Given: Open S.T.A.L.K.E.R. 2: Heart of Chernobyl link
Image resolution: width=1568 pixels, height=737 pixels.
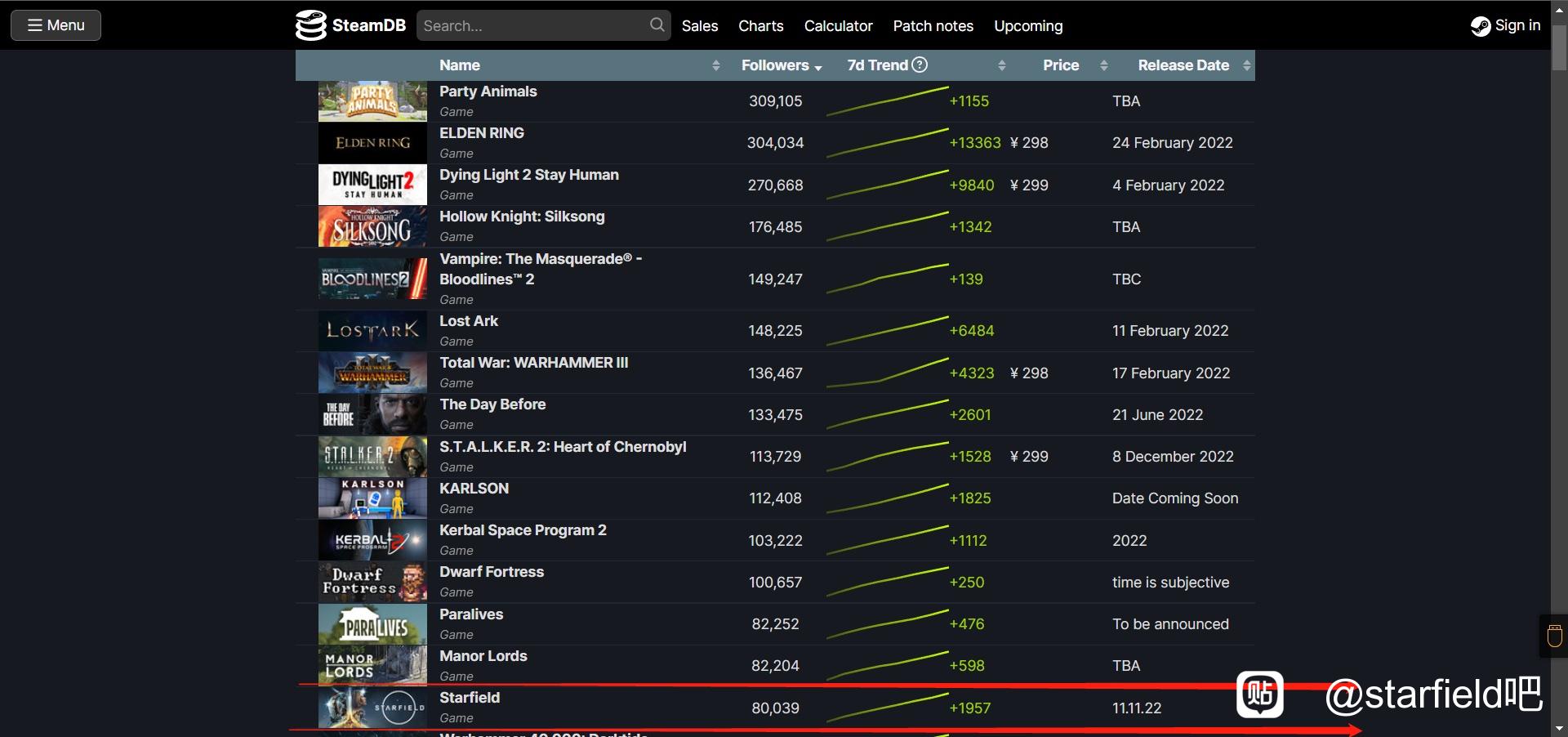Looking at the screenshot, I should 563,447.
